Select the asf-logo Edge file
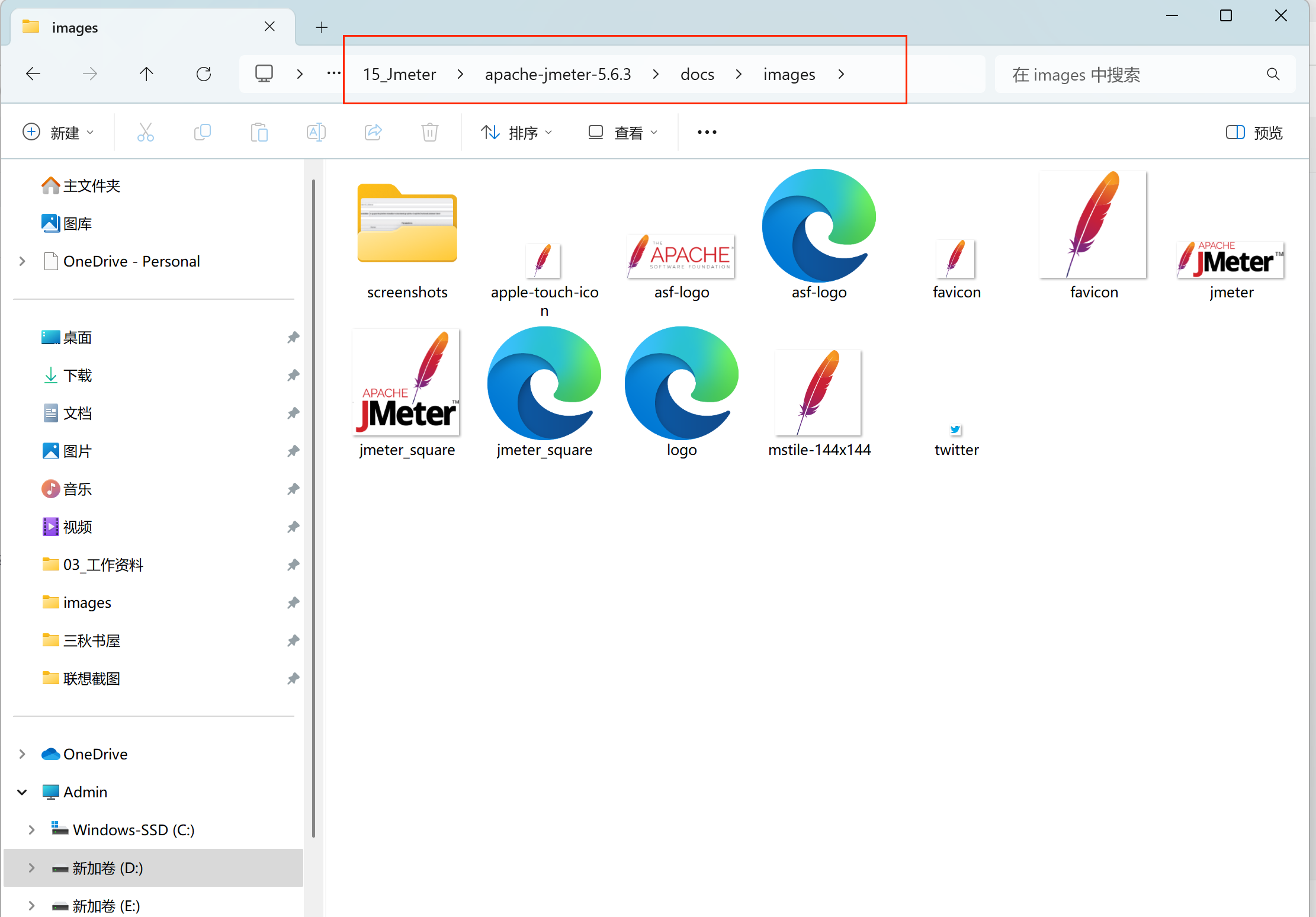This screenshot has width=1316, height=917. click(x=819, y=235)
